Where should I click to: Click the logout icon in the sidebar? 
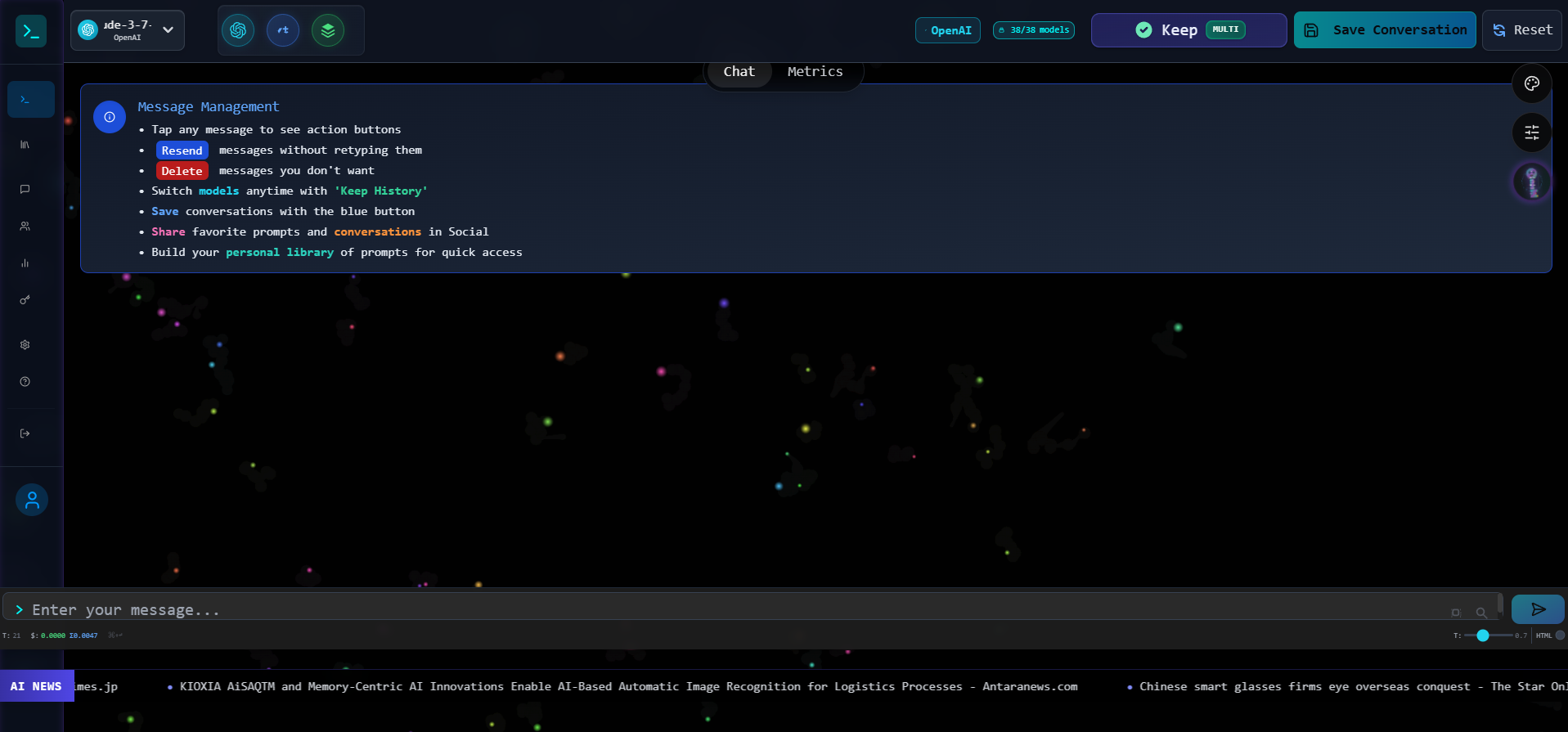pyautogui.click(x=25, y=433)
